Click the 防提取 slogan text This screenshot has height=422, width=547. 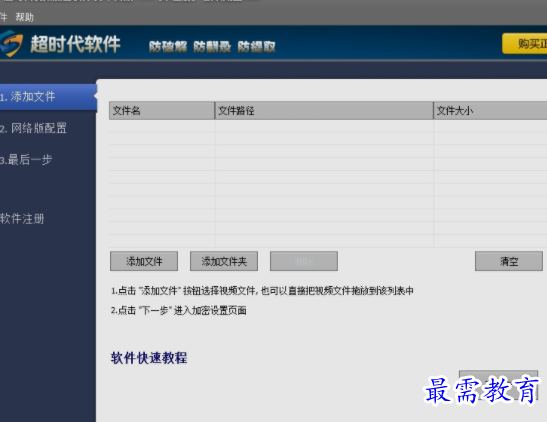256,46
